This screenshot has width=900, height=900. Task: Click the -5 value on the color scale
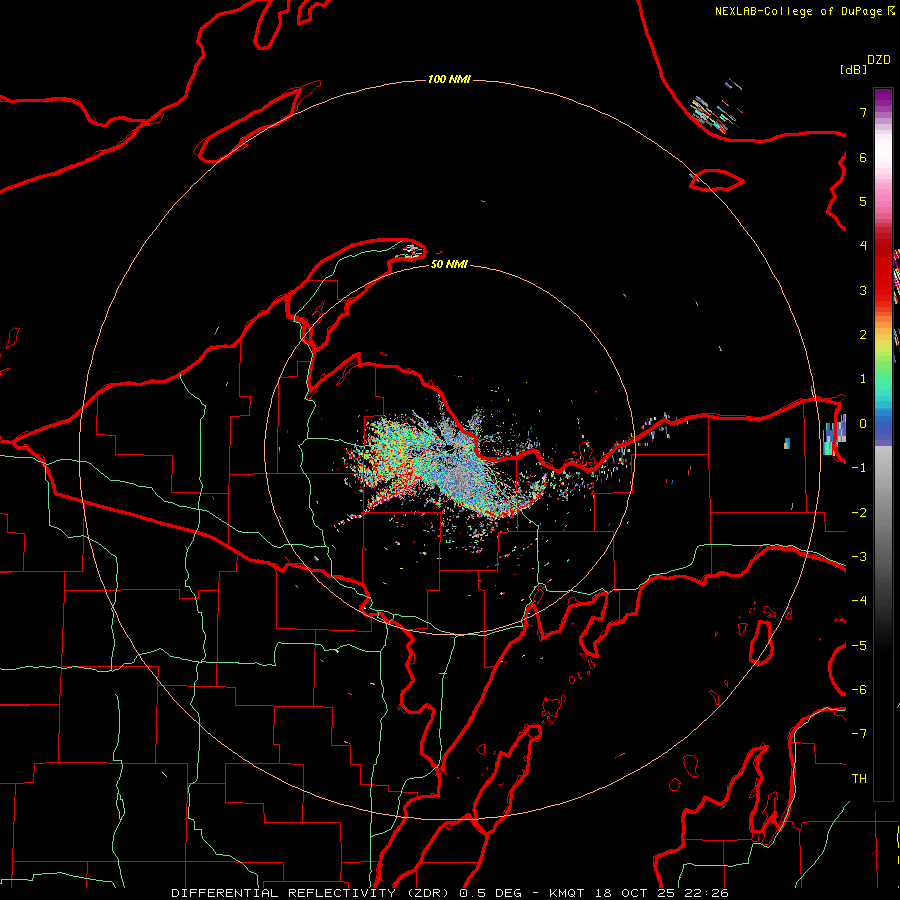point(859,646)
